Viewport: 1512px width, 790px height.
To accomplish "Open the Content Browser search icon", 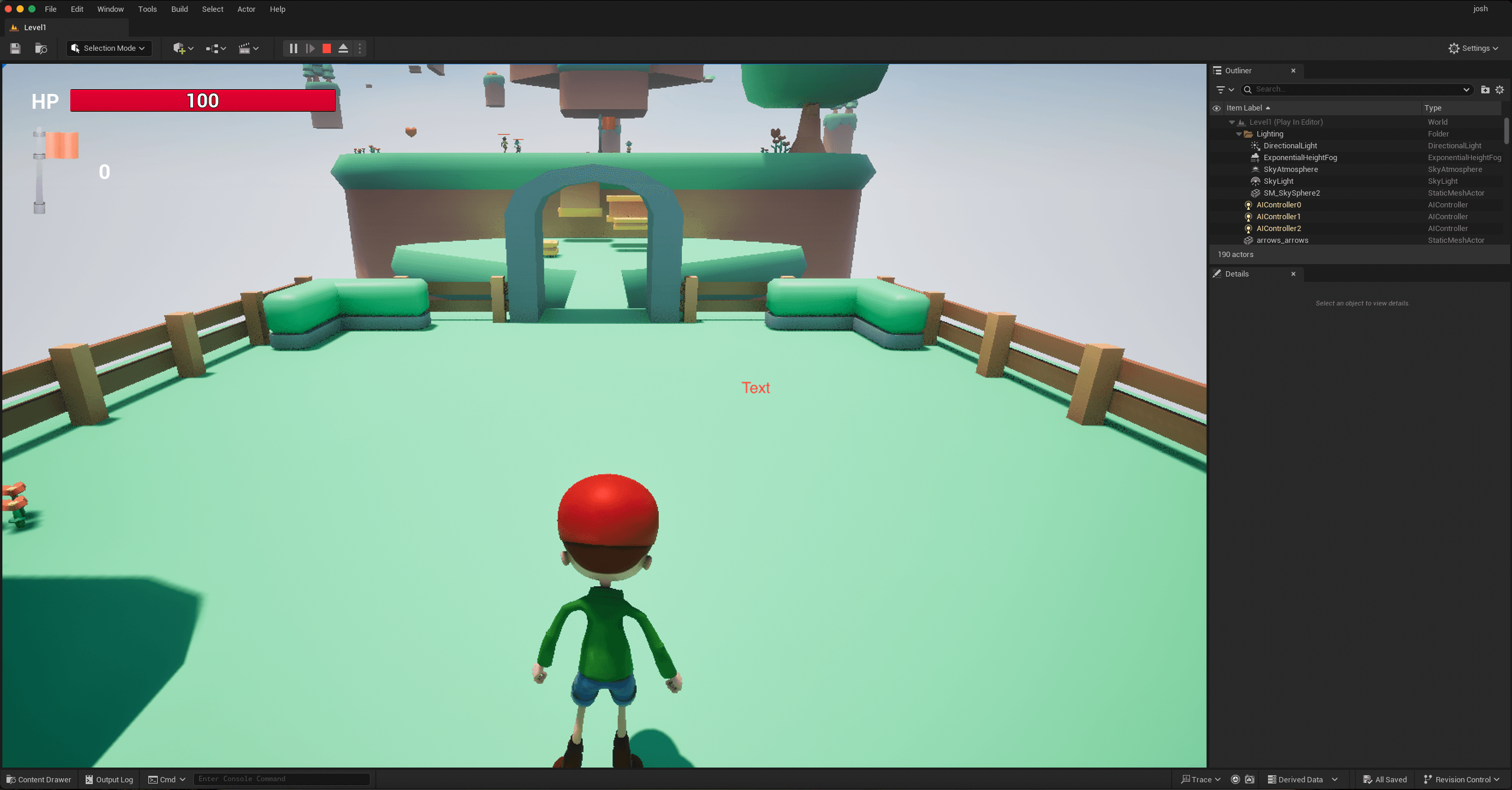I will click(40, 48).
